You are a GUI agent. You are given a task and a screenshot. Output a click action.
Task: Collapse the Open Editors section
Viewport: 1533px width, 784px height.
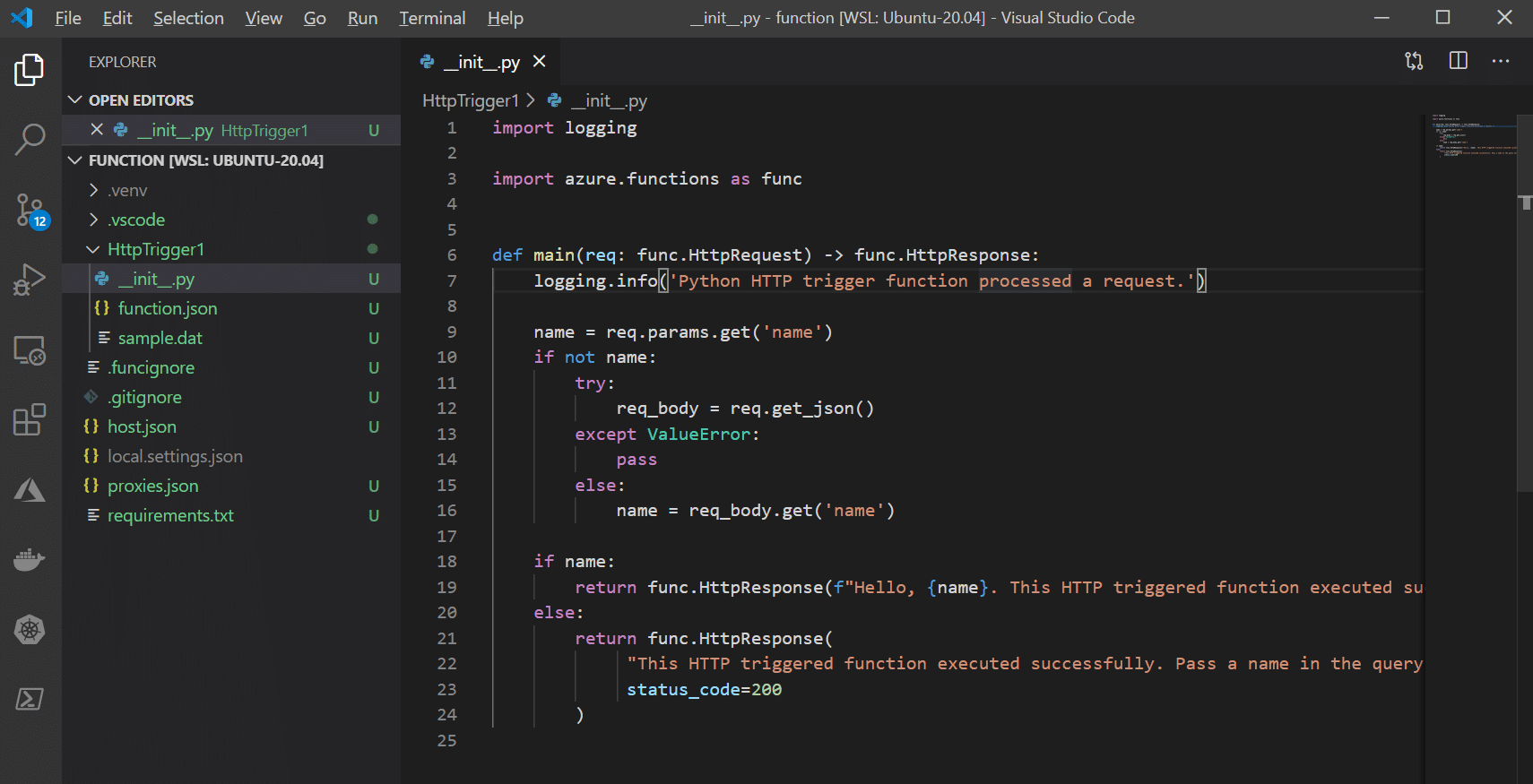point(141,100)
